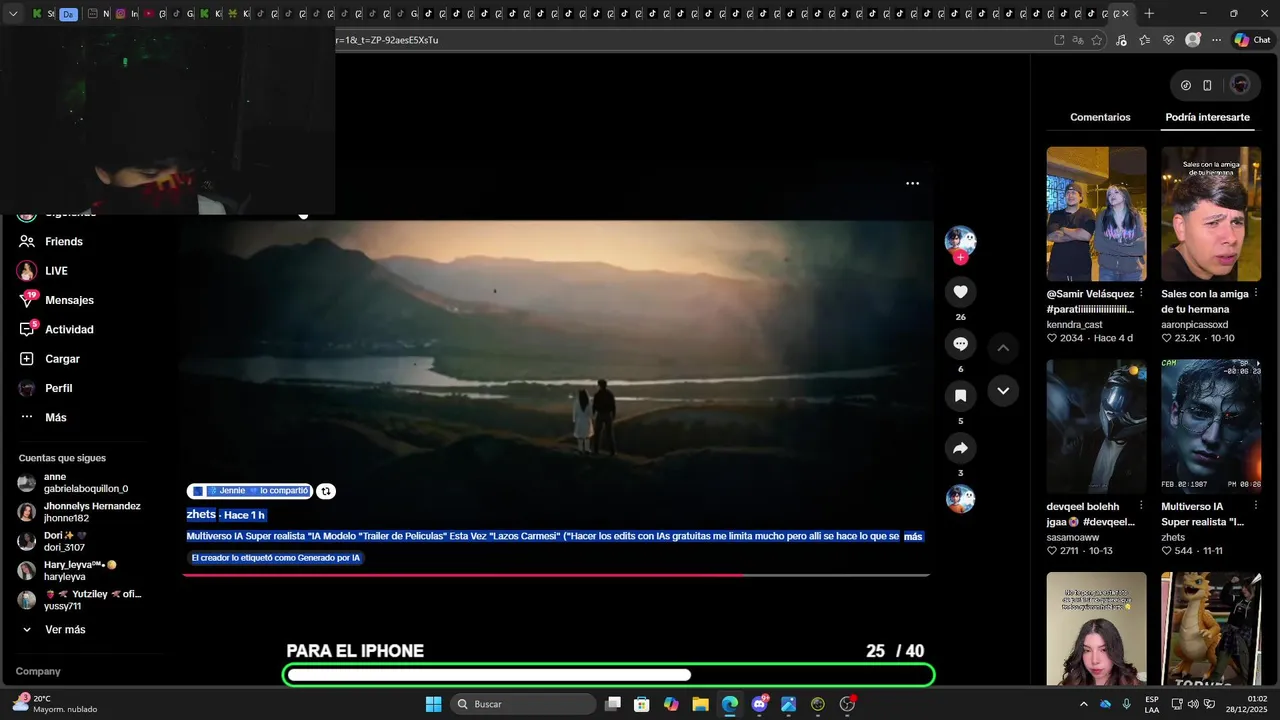Screen dimensions: 1280x720
Task: Open the browser tab list dropdown arrow
Action: click(x=13, y=14)
